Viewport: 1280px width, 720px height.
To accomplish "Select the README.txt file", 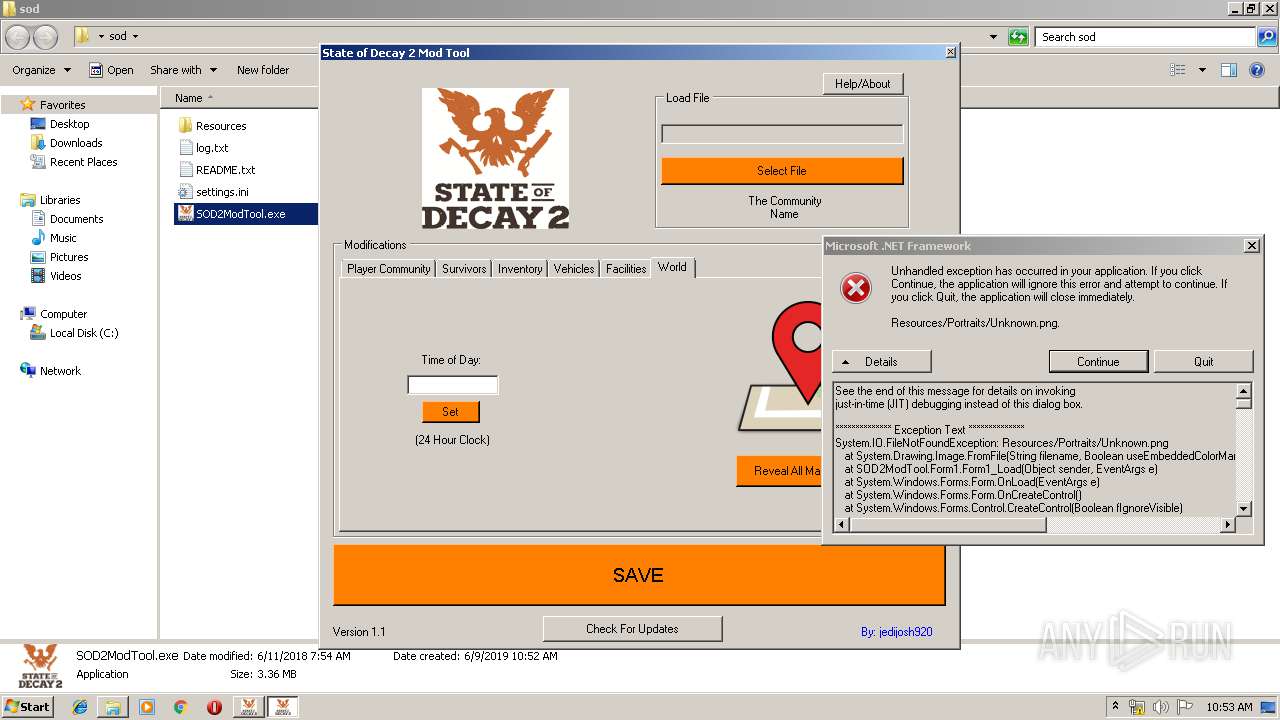I will point(225,170).
